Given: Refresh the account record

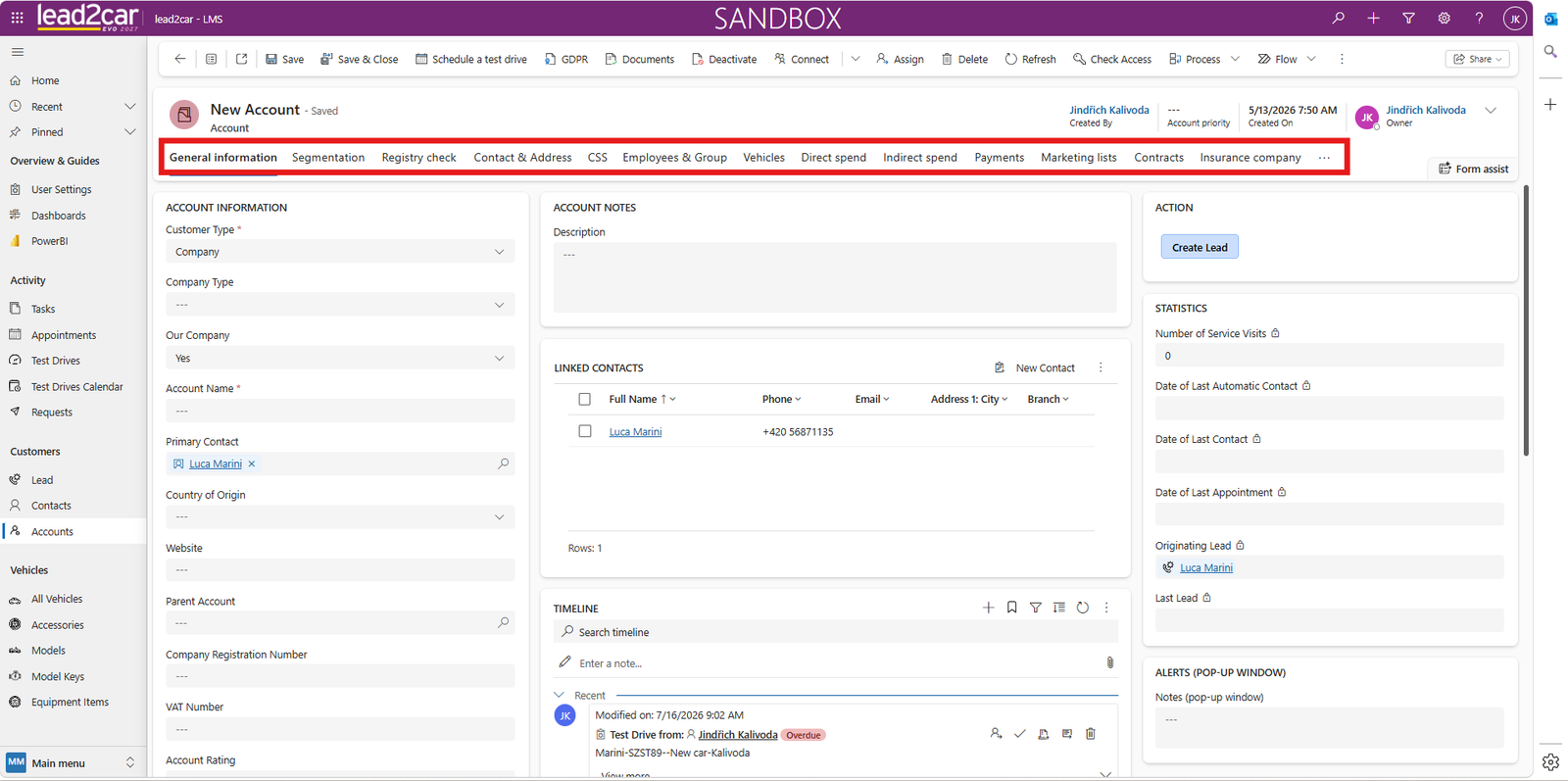Looking at the screenshot, I should tap(1030, 59).
